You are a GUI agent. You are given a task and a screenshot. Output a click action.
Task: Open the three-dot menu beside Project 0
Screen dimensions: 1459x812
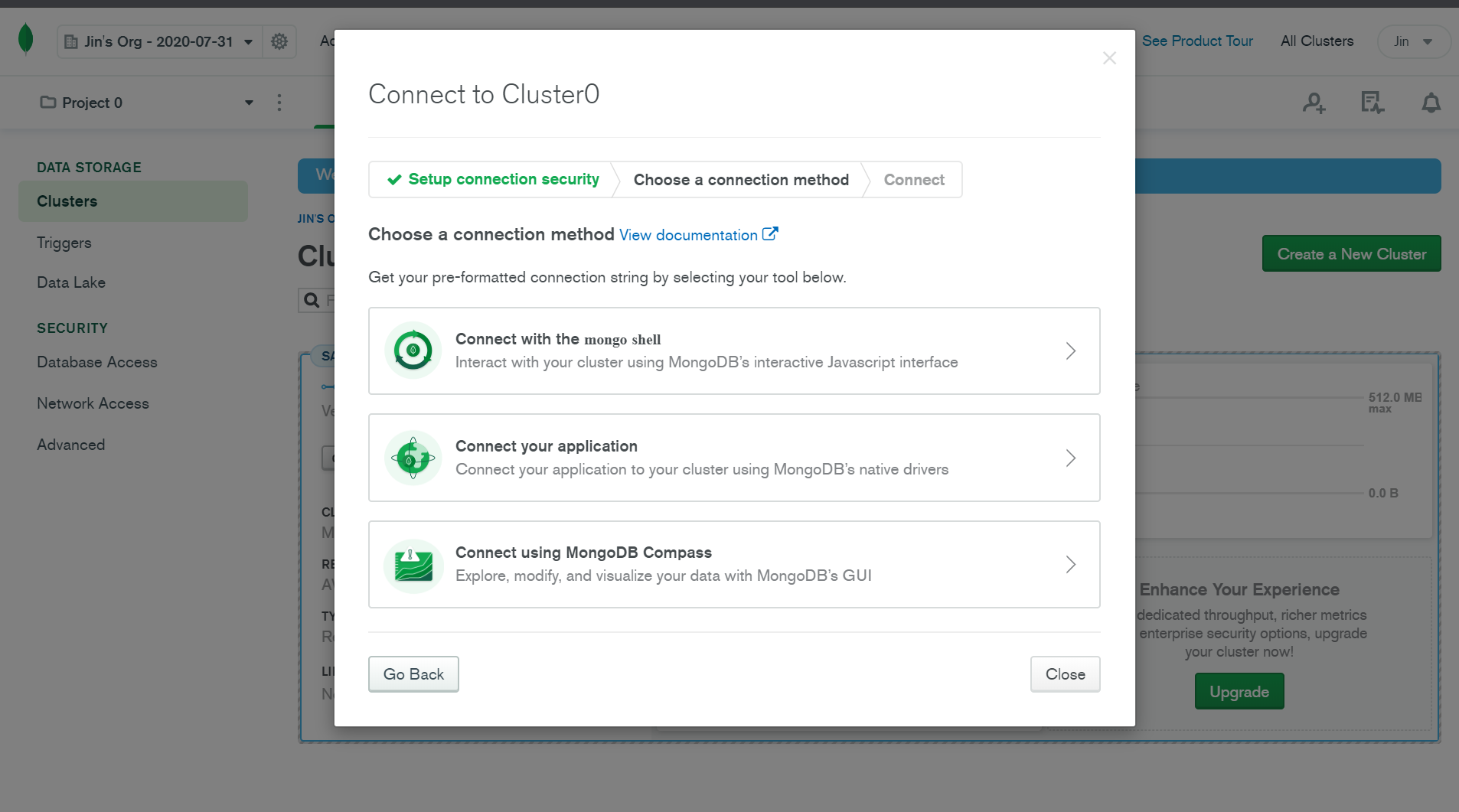point(279,102)
